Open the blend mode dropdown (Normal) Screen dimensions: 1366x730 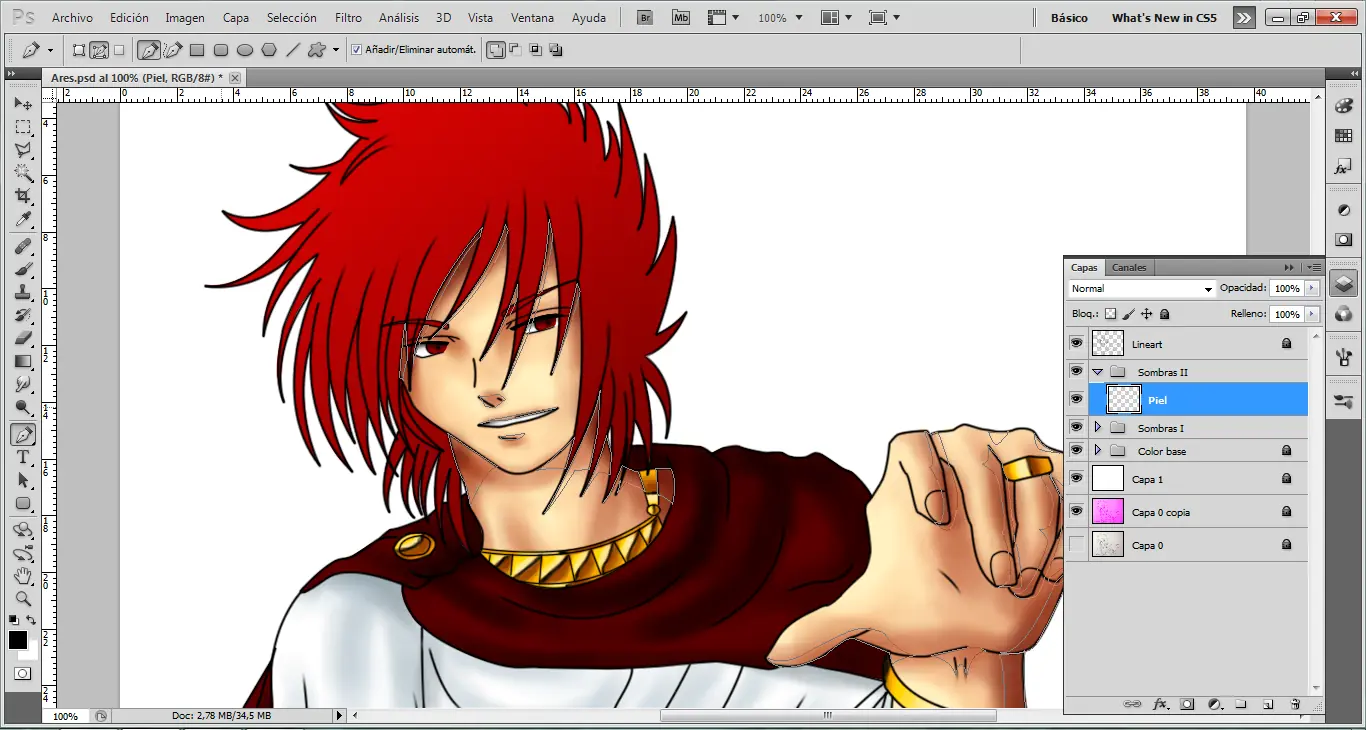[x=1141, y=289]
